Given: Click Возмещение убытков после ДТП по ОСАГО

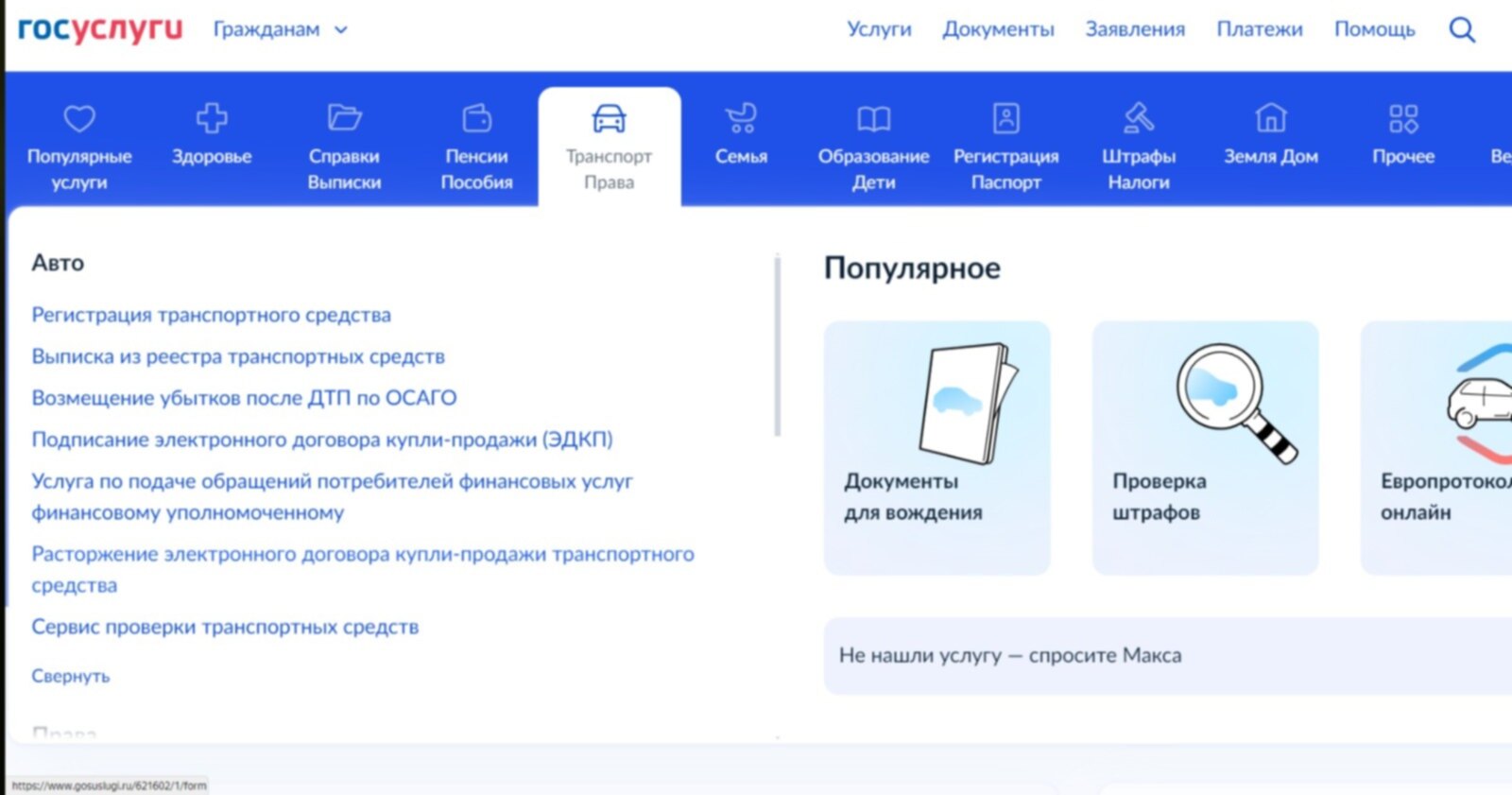Looking at the screenshot, I should click(244, 398).
